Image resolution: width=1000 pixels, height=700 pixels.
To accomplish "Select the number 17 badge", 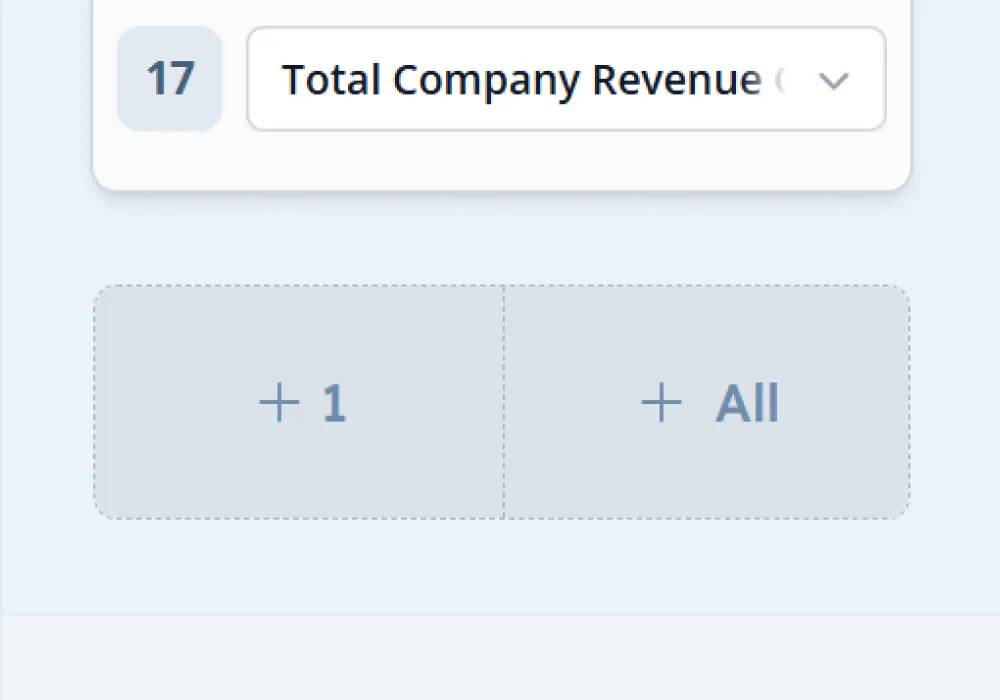I will point(169,79).
